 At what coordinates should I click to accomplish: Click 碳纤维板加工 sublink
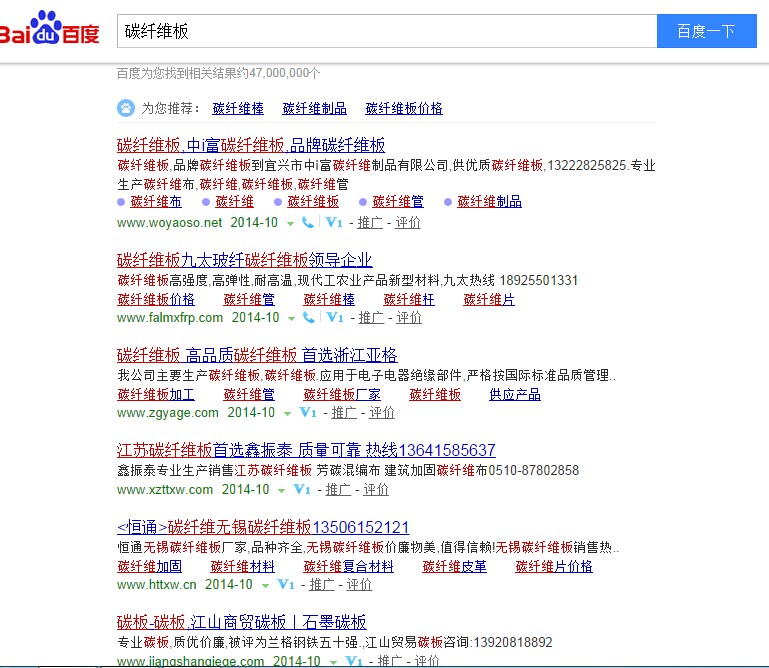pos(156,394)
